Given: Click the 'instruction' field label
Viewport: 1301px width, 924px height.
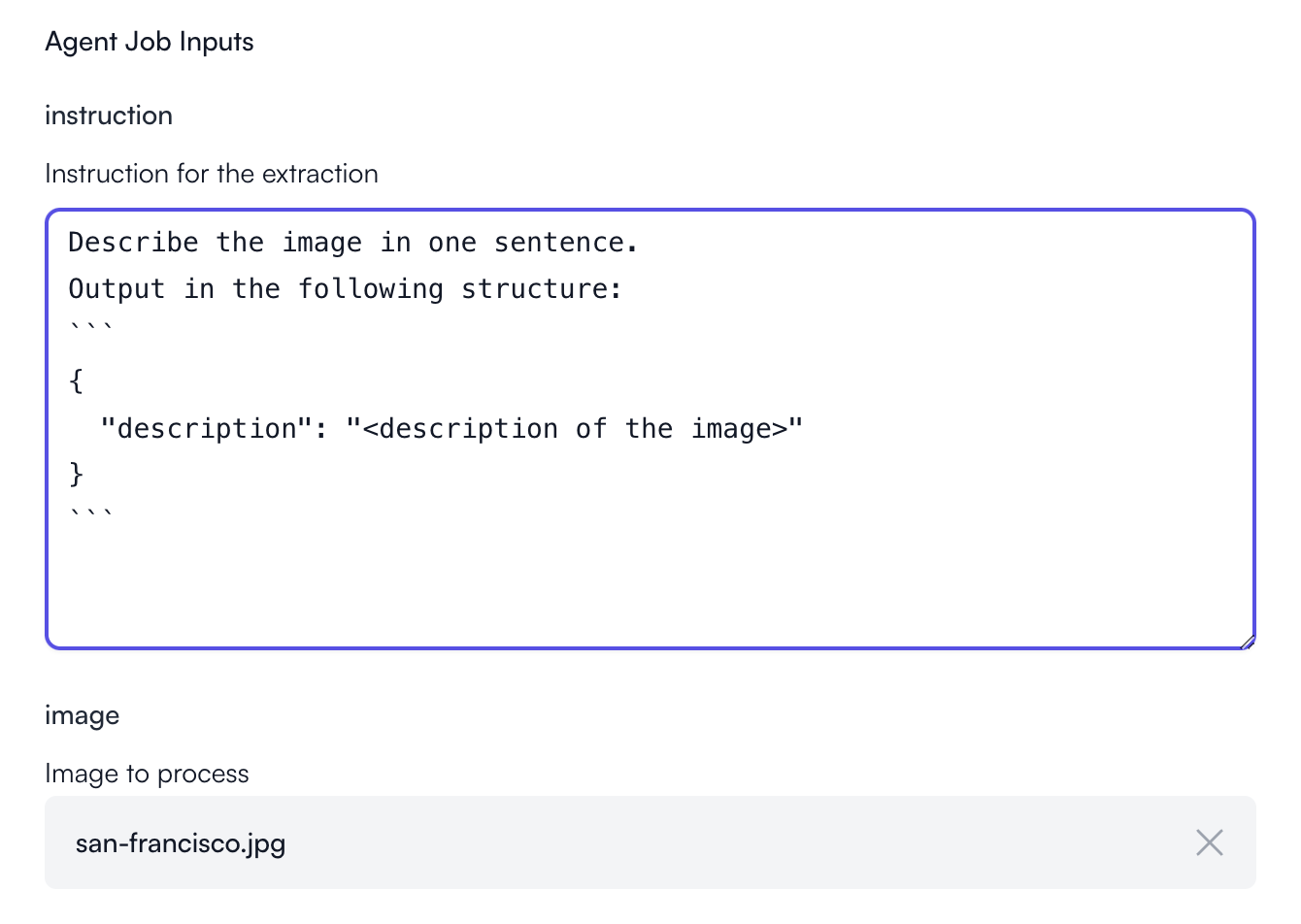Looking at the screenshot, I should tap(109, 115).
